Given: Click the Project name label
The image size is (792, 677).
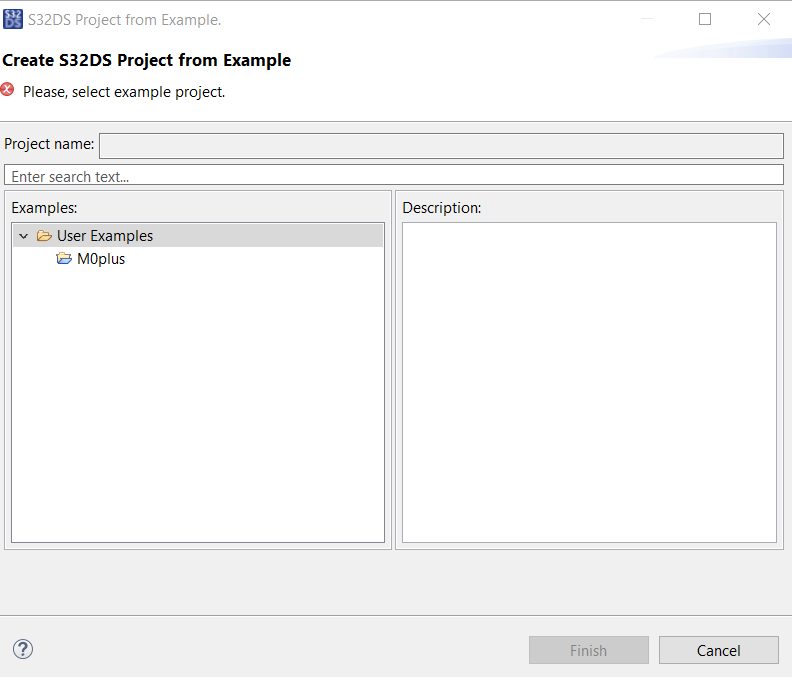Looking at the screenshot, I should (49, 144).
